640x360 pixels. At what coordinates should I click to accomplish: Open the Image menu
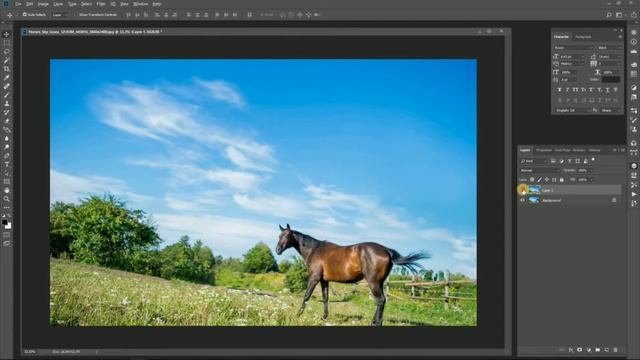pos(43,4)
